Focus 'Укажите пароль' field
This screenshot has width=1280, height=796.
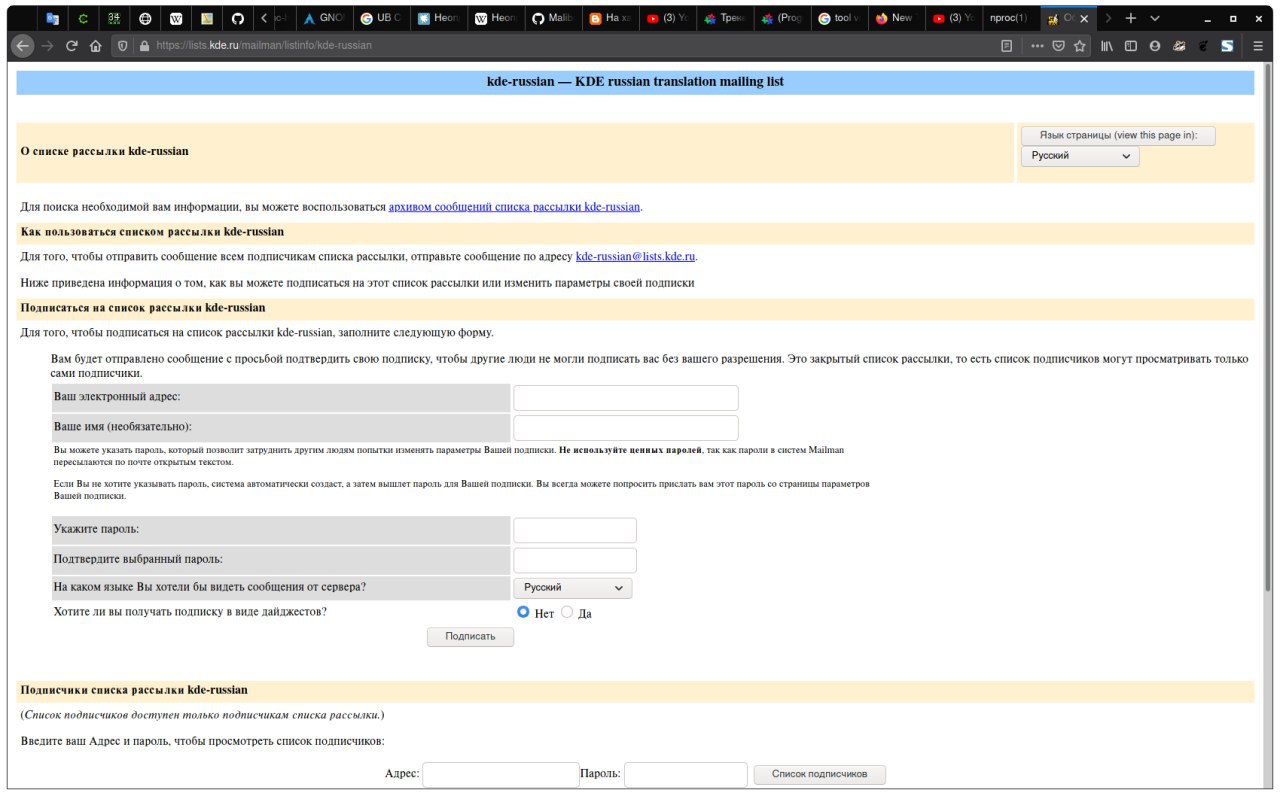(575, 530)
